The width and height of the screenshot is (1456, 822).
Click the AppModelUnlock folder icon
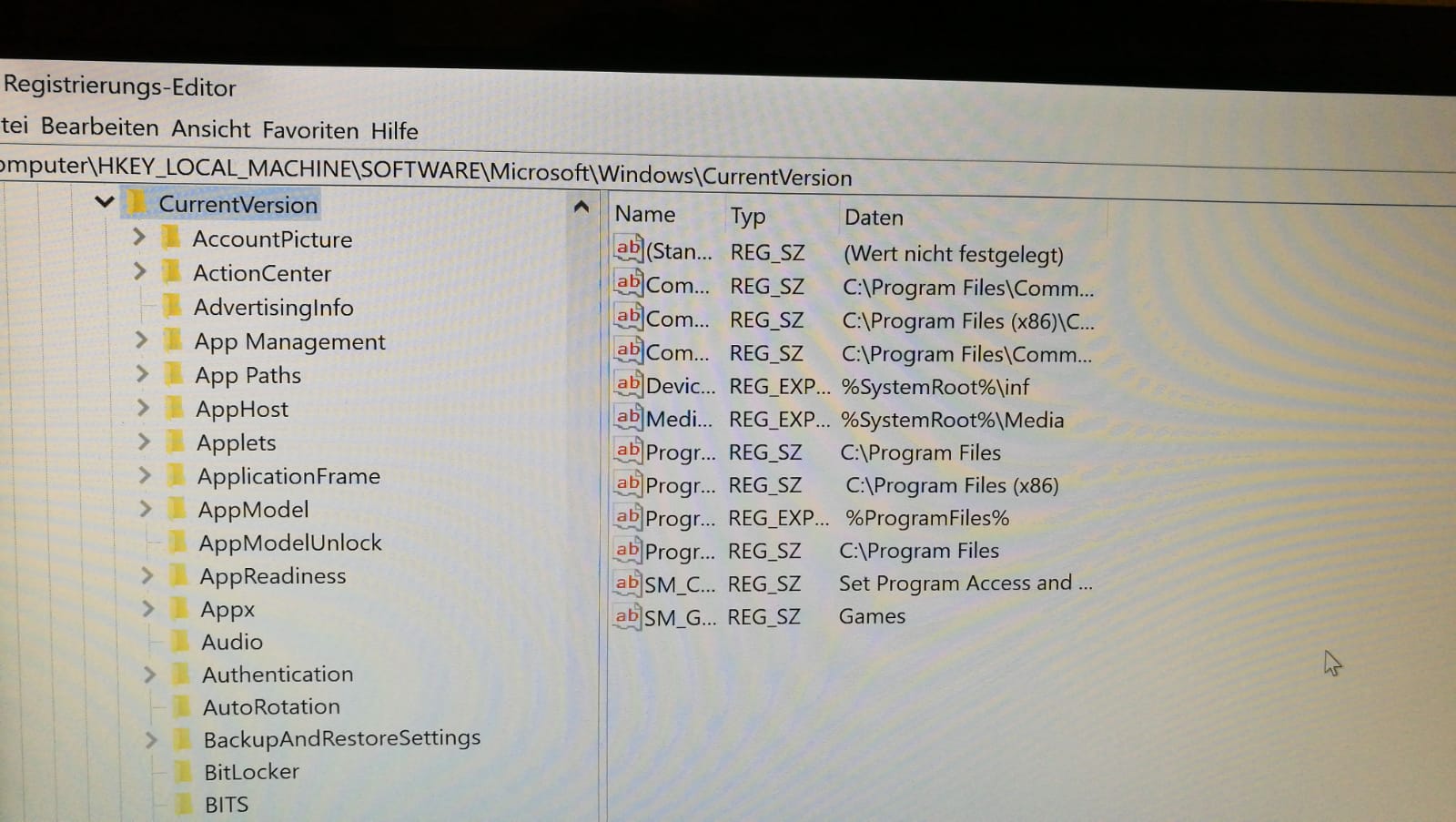[178, 543]
